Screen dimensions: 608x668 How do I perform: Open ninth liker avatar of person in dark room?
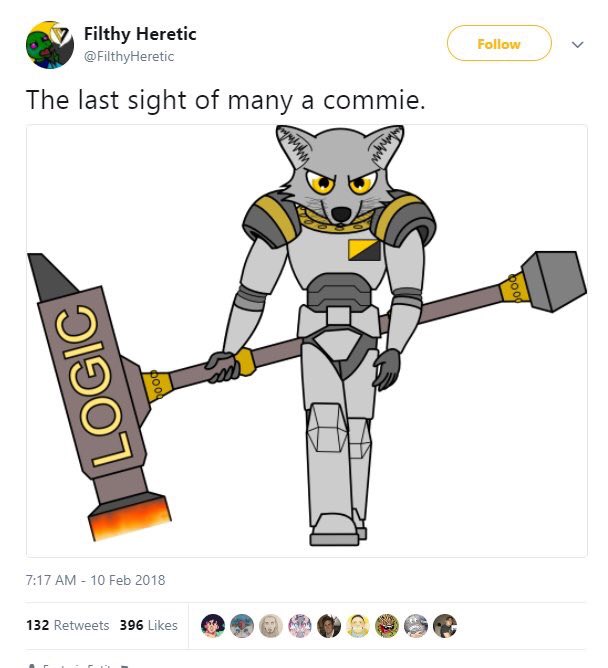444,626
